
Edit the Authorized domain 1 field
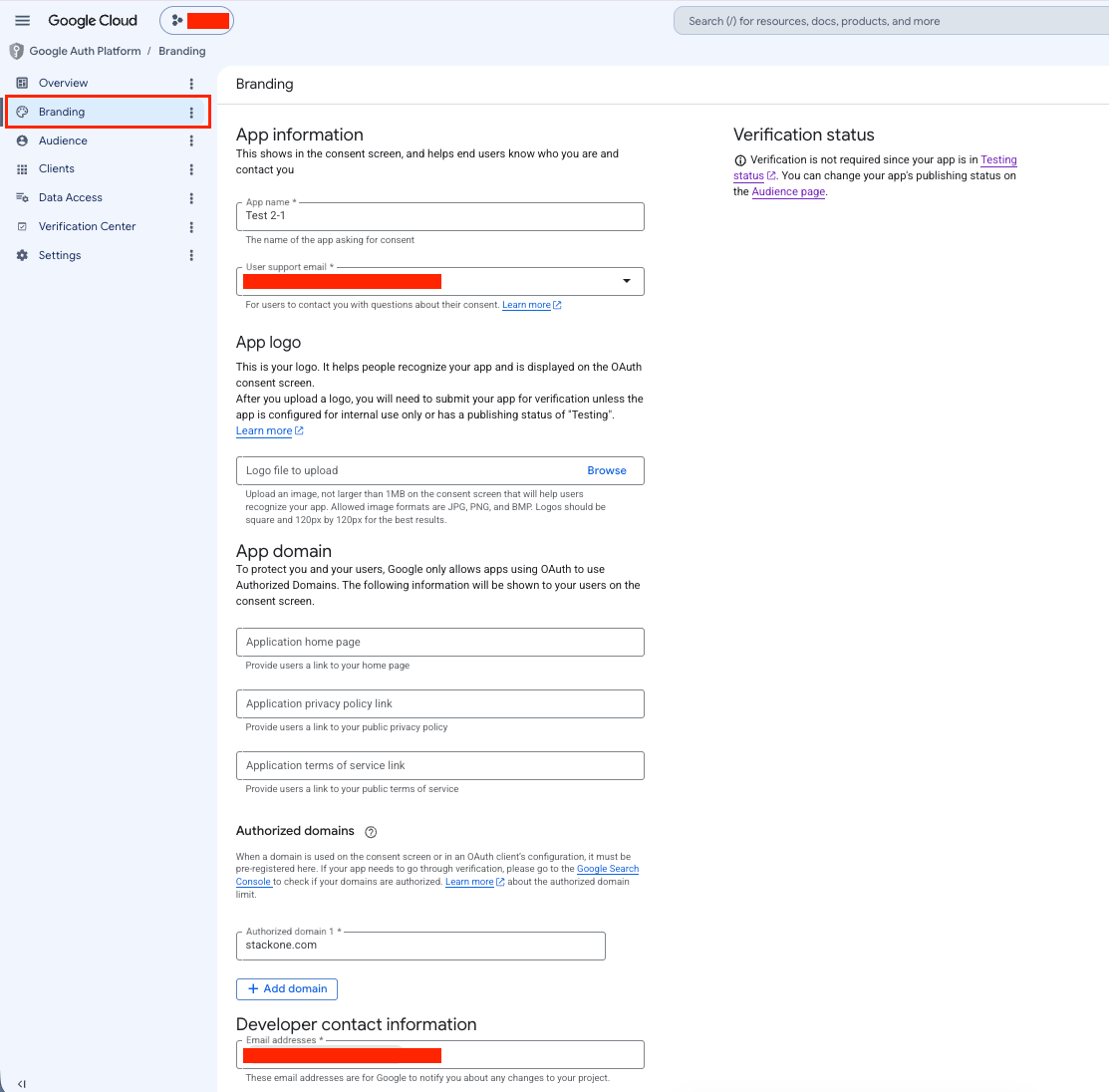[420, 946]
